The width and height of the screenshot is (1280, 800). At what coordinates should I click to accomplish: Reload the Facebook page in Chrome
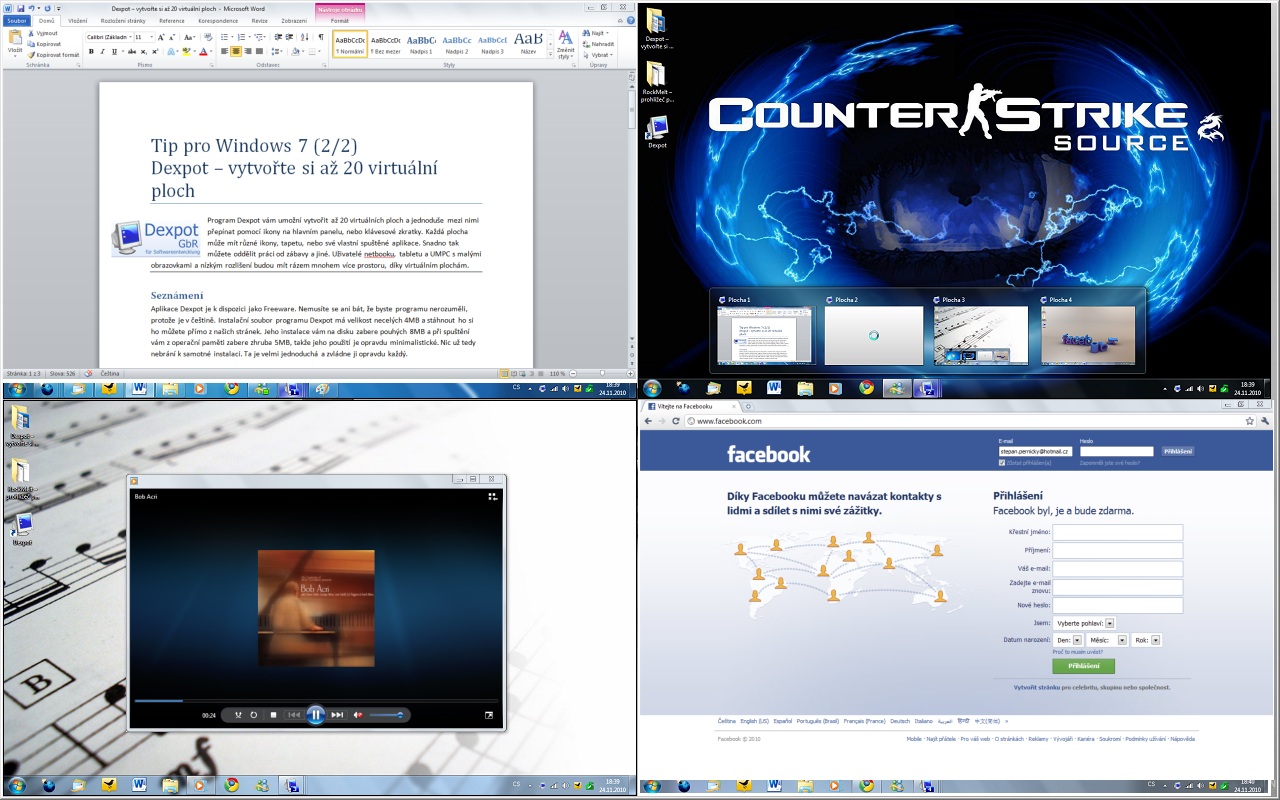coord(677,421)
